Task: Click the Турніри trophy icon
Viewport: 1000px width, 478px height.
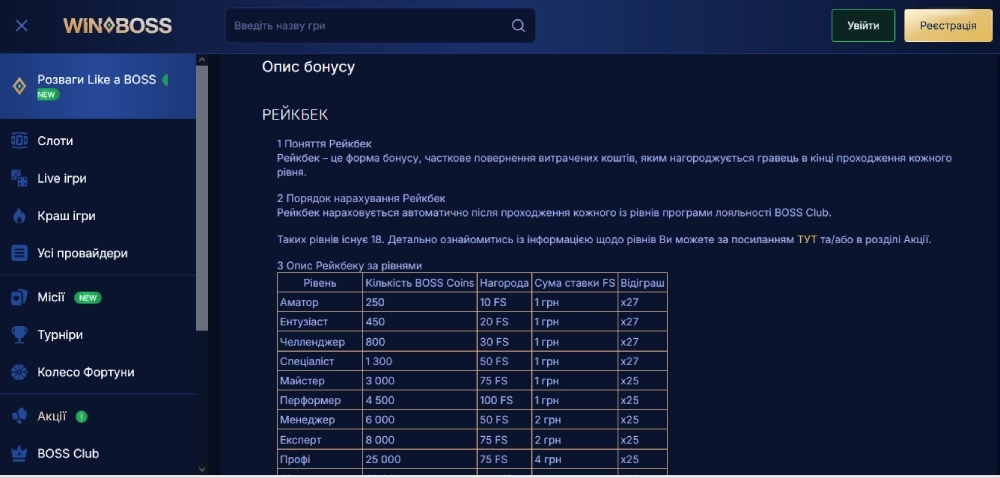Action: pos(19,335)
